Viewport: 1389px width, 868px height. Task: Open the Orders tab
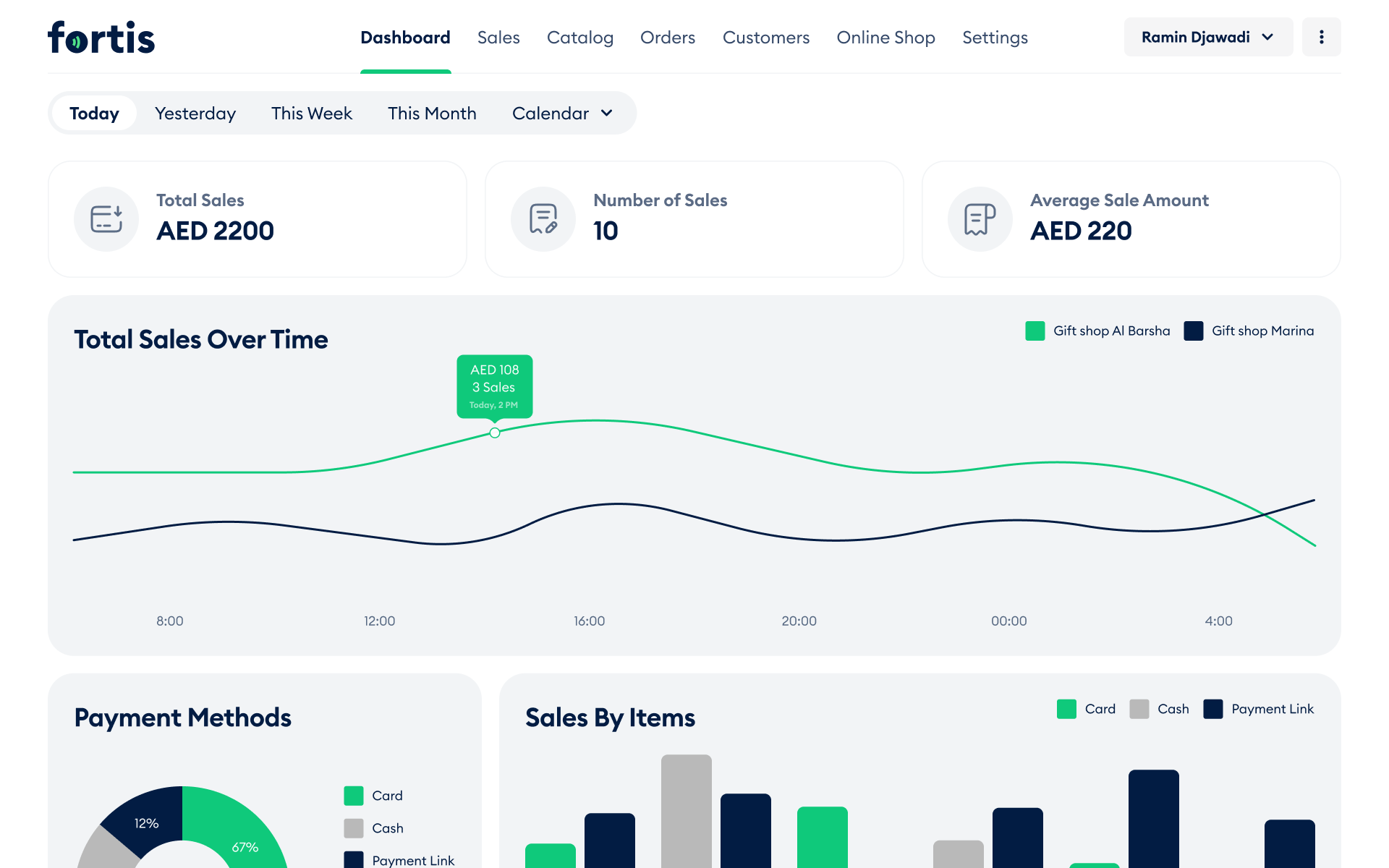[x=668, y=38]
